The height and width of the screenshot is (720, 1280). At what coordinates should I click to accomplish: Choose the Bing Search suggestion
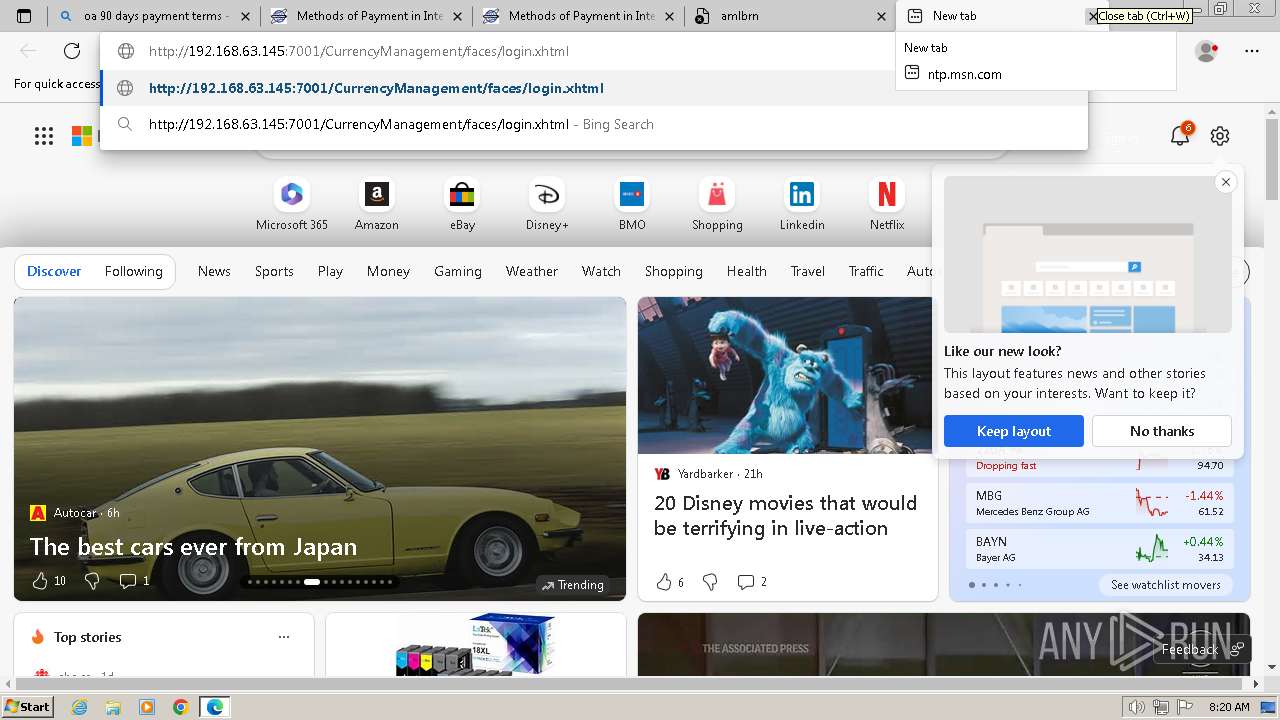pyautogui.click(x=594, y=124)
